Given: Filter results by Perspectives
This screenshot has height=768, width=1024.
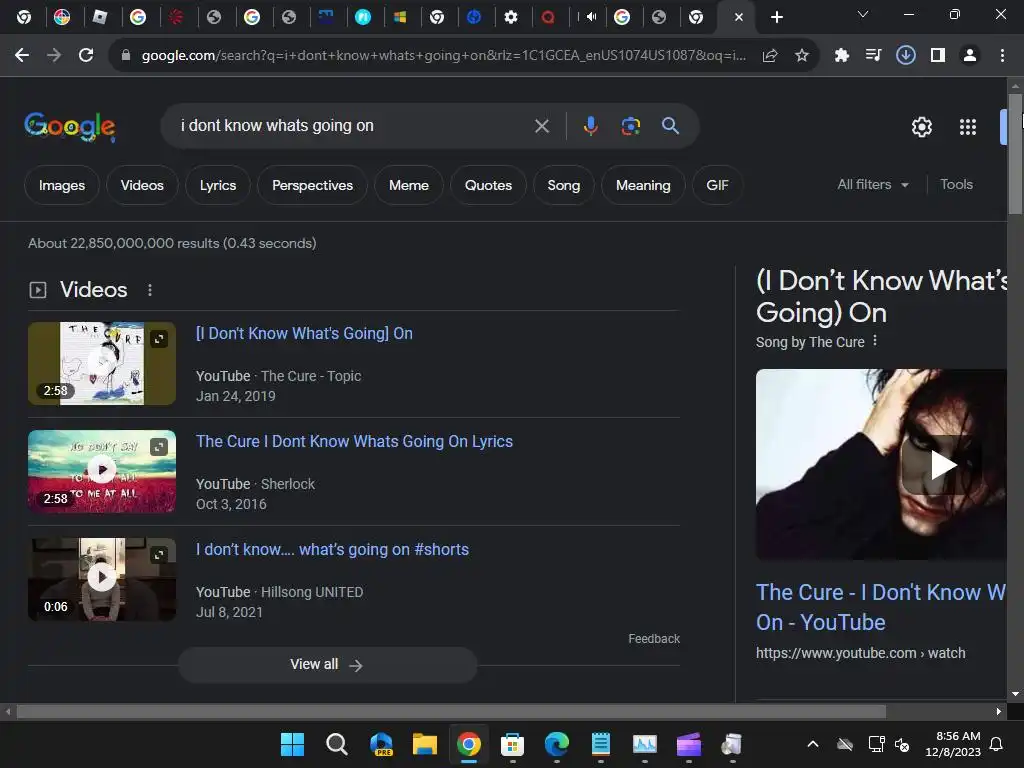Looking at the screenshot, I should point(312,185).
